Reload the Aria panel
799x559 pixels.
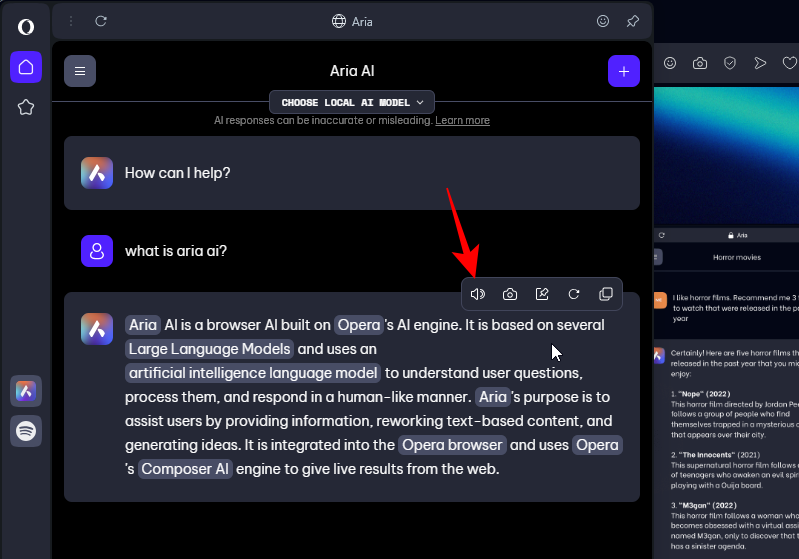point(101,21)
